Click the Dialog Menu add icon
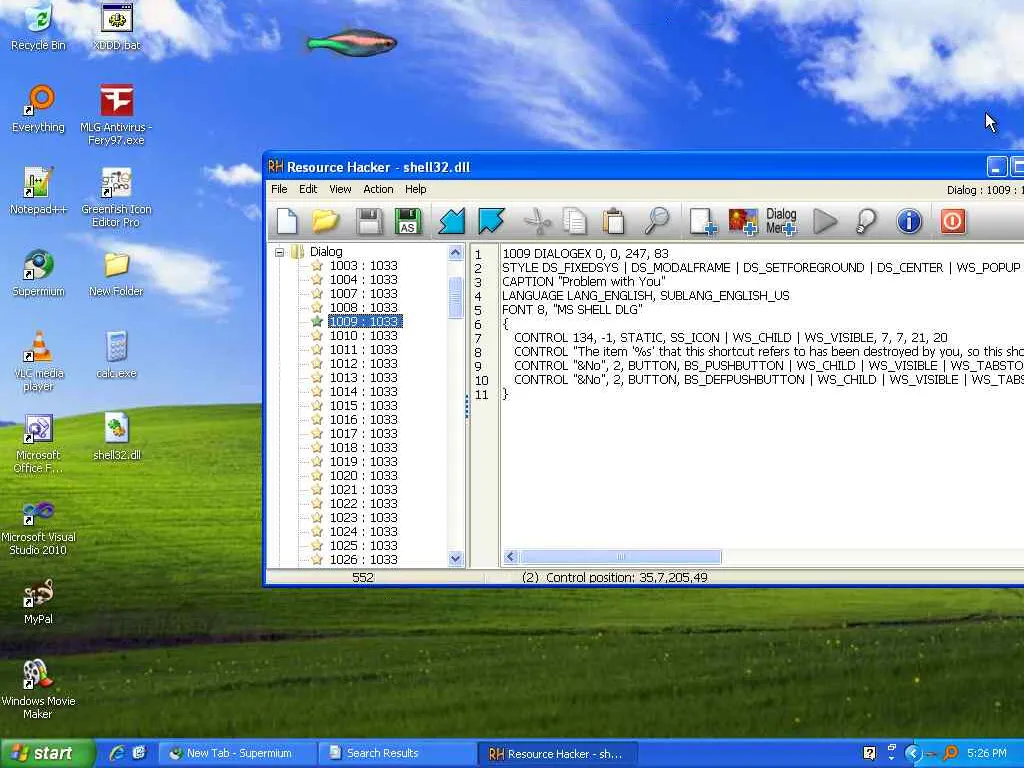The height and width of the screenshot is (768, 1024). (x=781, y=221)
